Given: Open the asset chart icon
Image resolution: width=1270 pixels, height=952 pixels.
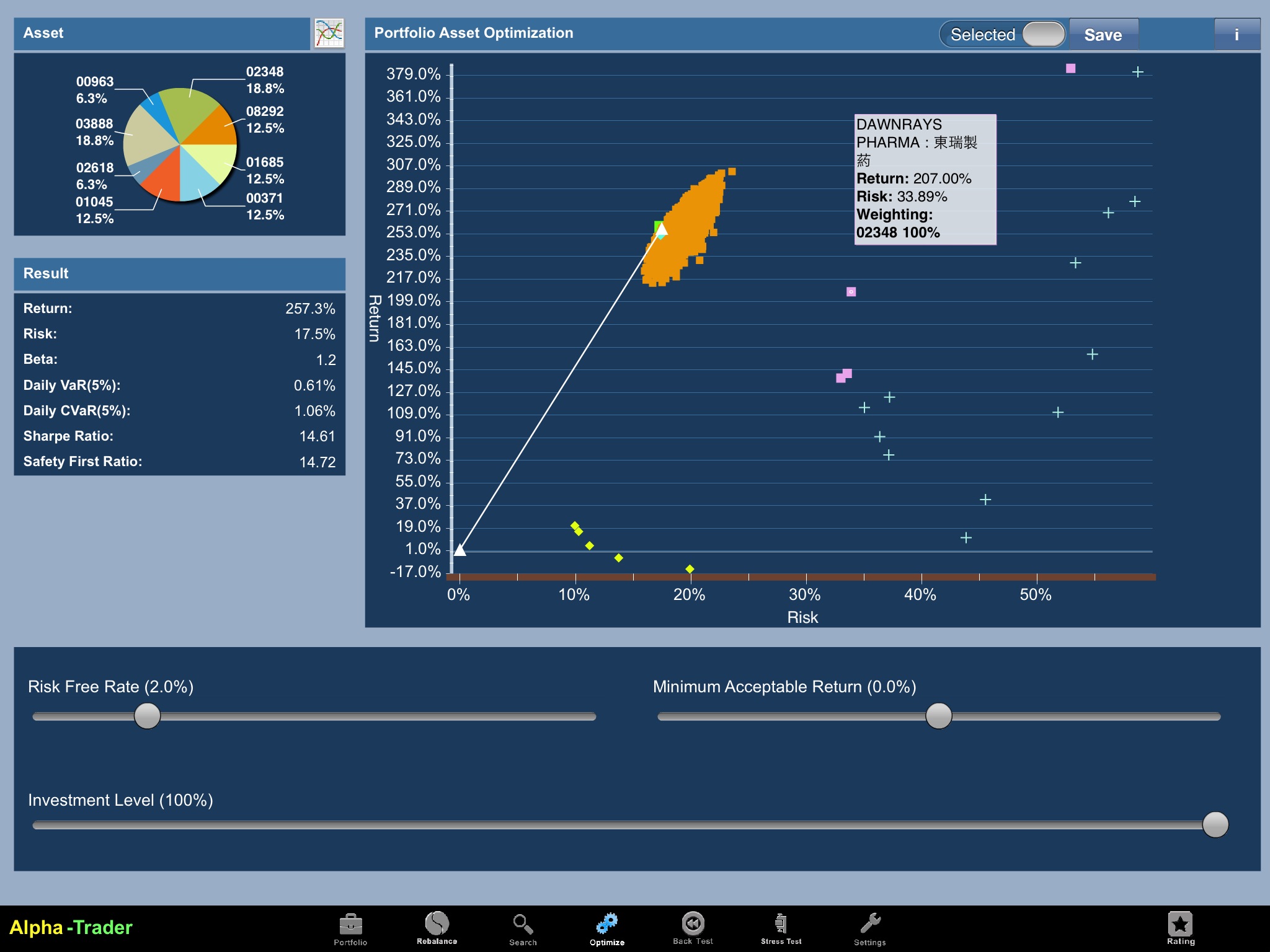Looking at the screenshot, I should tap(329, 33).
